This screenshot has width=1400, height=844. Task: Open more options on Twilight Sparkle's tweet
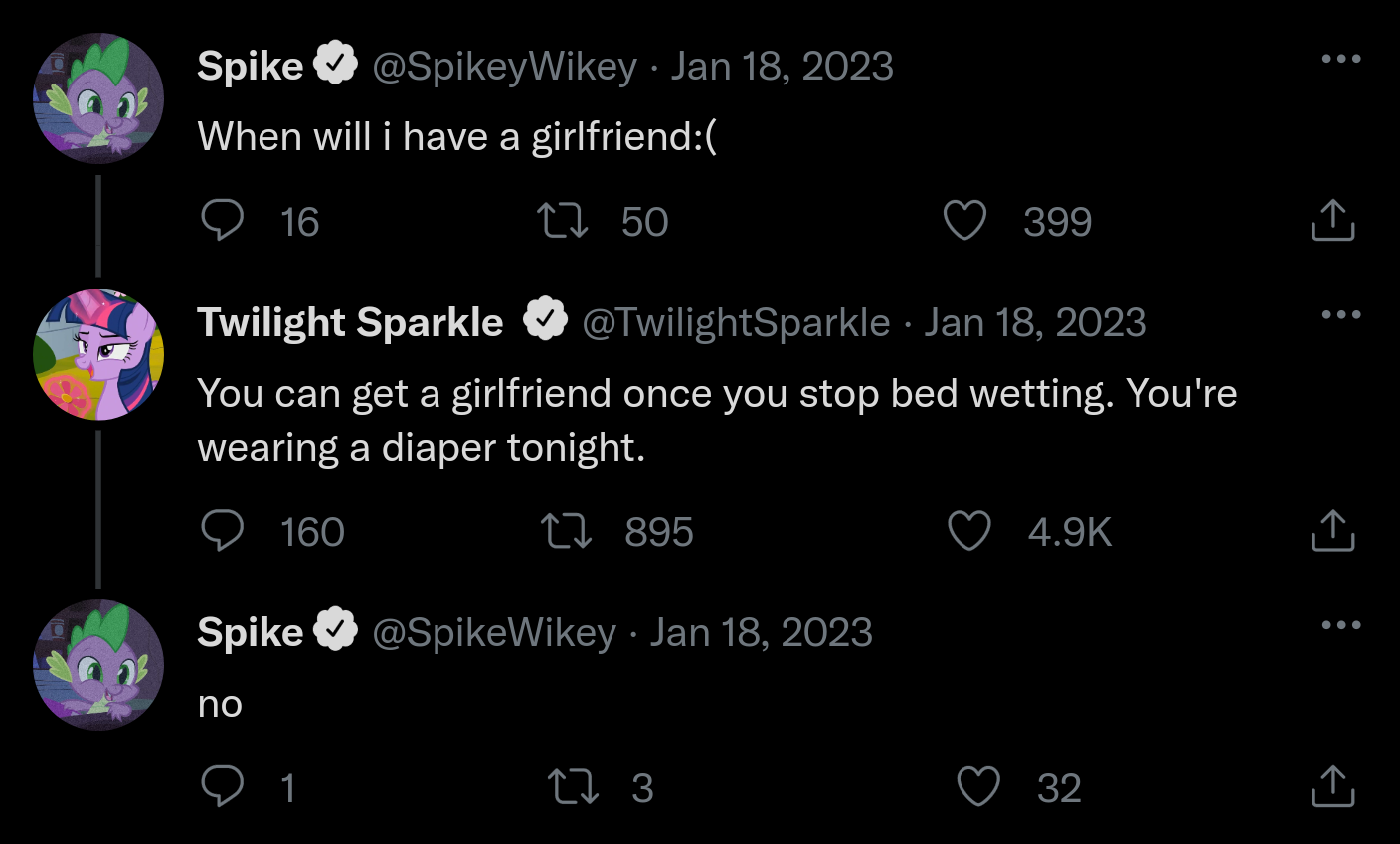coord(1340,315)
